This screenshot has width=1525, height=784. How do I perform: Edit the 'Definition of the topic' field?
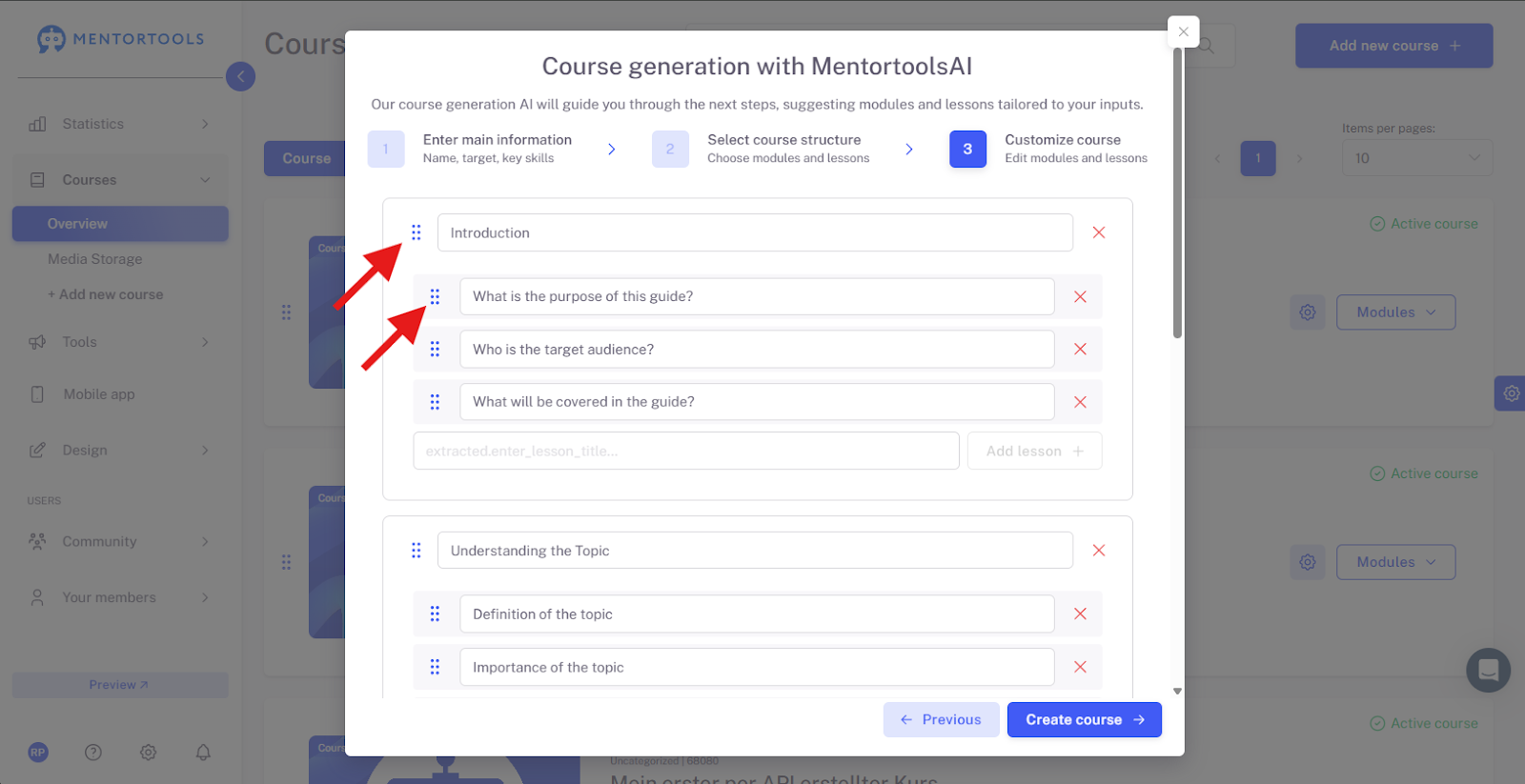click(x=757, y=614)
